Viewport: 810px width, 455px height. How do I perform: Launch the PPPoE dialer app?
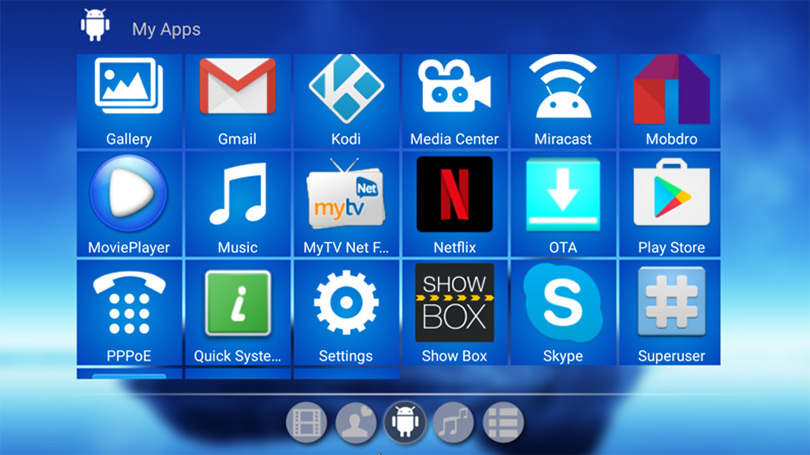click(x=129, y=314)
